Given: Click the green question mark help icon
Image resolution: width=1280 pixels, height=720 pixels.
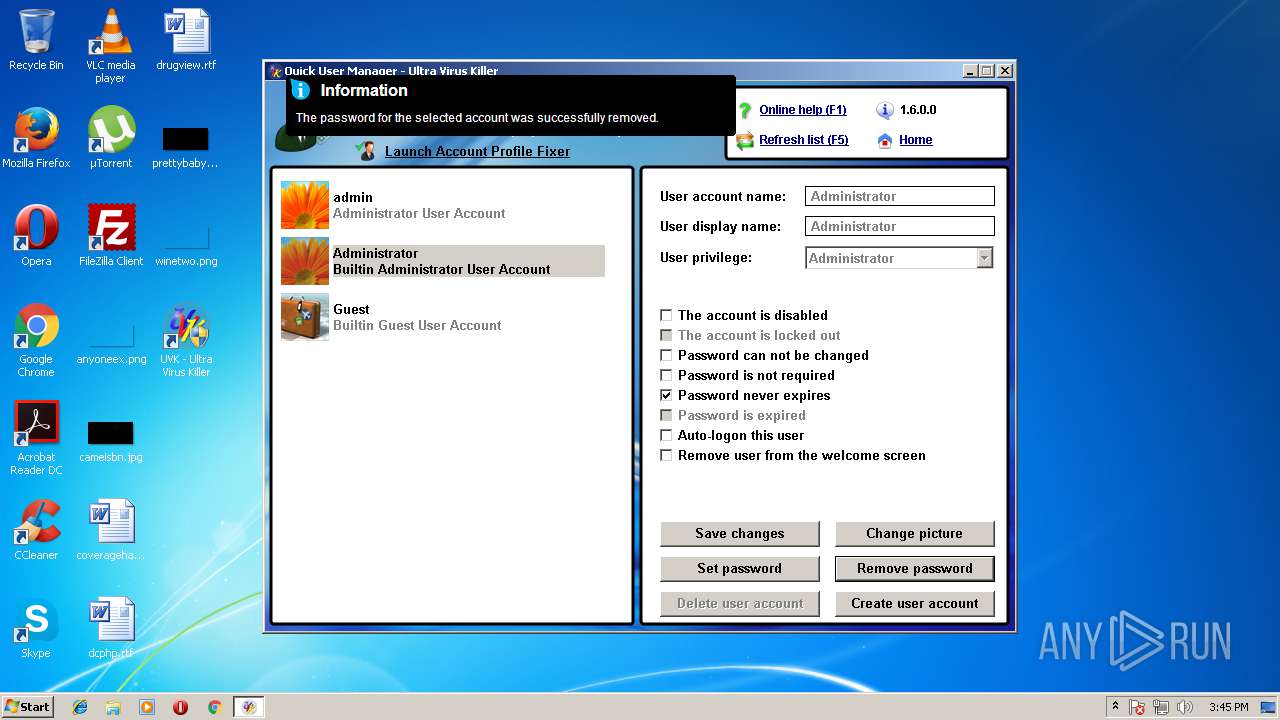Looking at the screenshot, I should (744, 110).
